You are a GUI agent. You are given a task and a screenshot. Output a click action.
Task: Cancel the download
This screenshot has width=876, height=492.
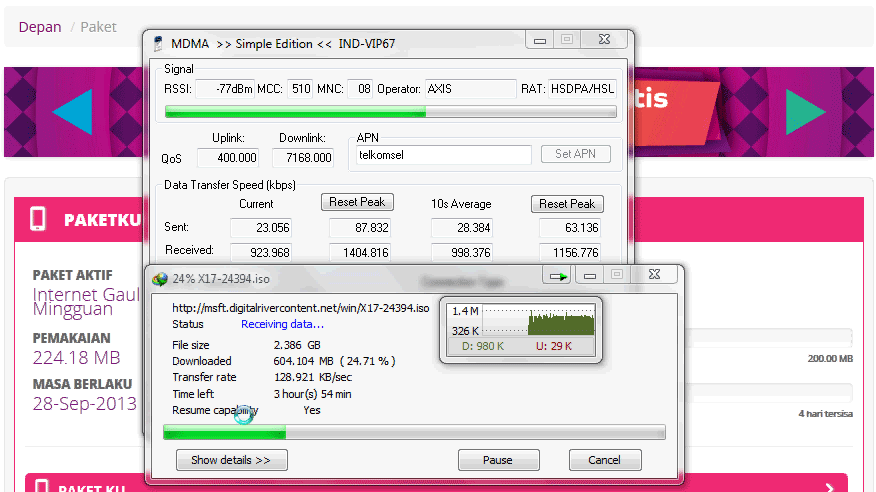(604, 460)
